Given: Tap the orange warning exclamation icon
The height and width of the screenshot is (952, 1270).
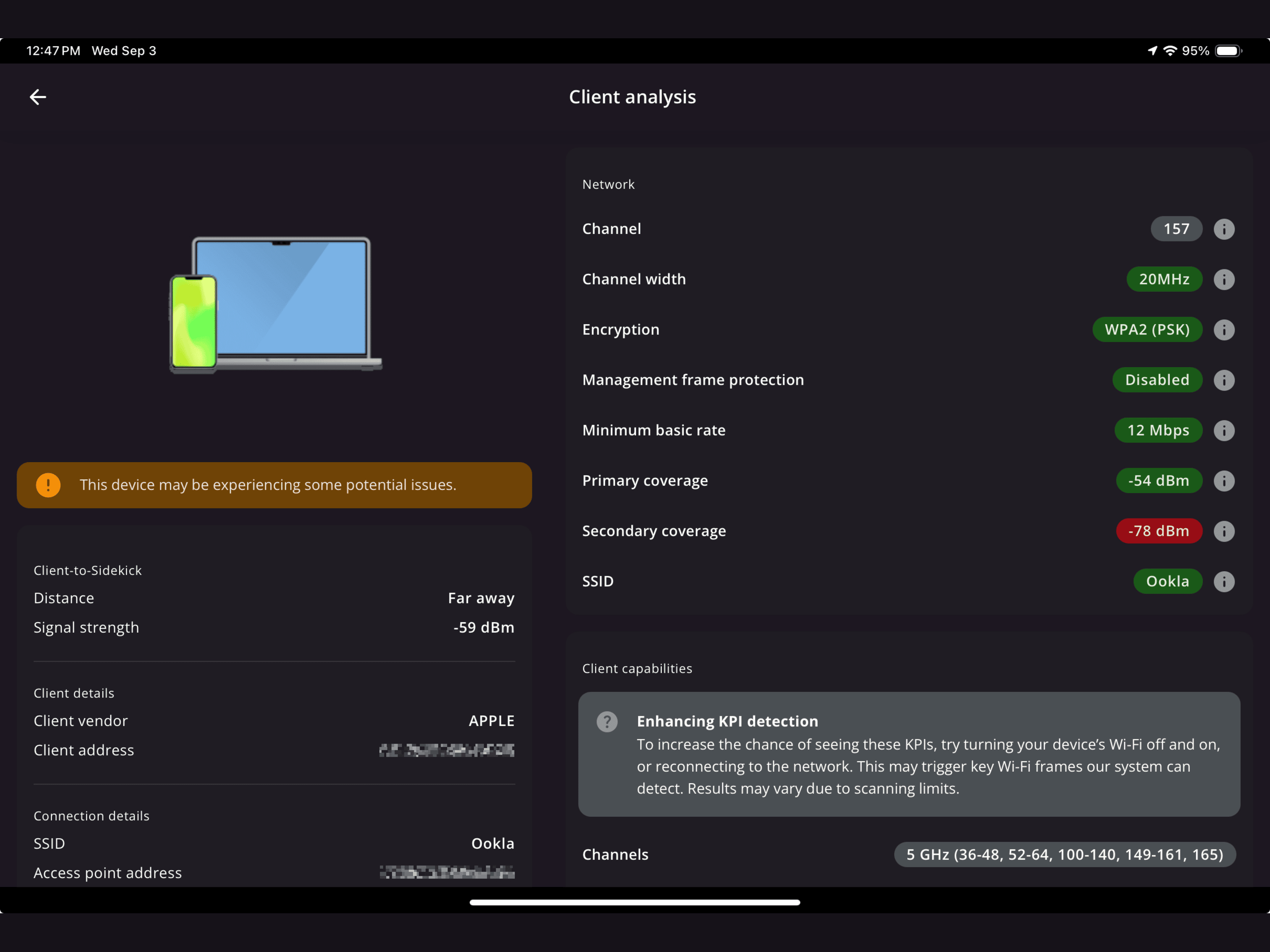Looking at the screenshot, I should click(x=48, y=485).
